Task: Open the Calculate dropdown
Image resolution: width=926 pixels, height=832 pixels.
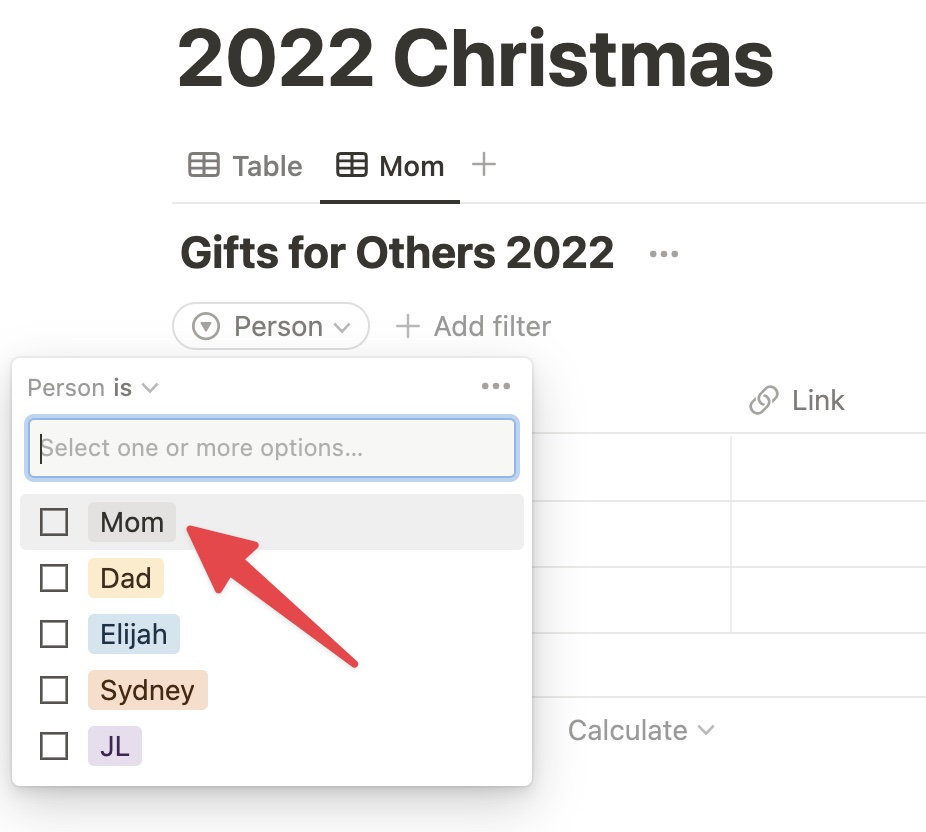Action: [x=641, y=730]
